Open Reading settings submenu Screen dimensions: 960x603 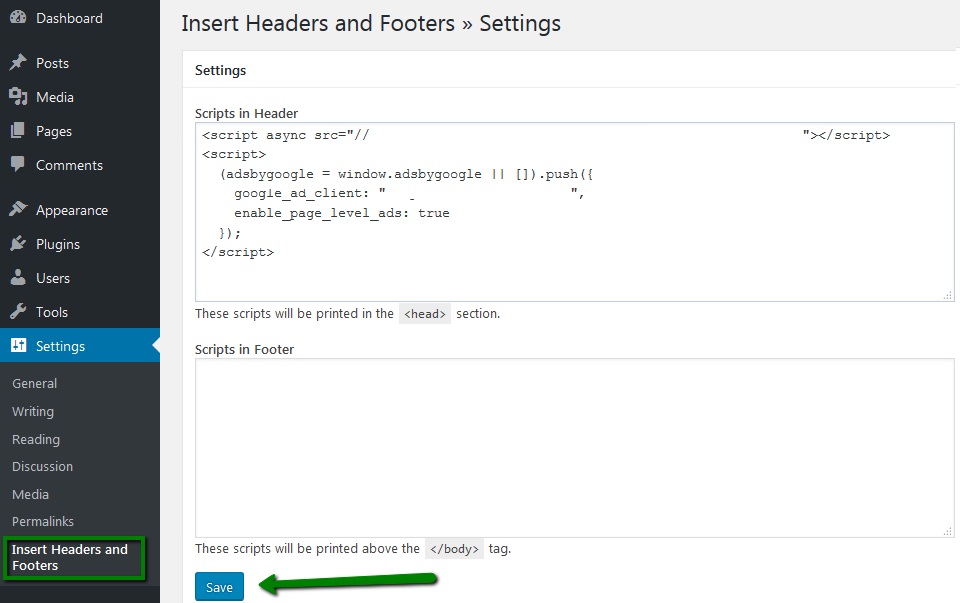click(x=36, y=440)
